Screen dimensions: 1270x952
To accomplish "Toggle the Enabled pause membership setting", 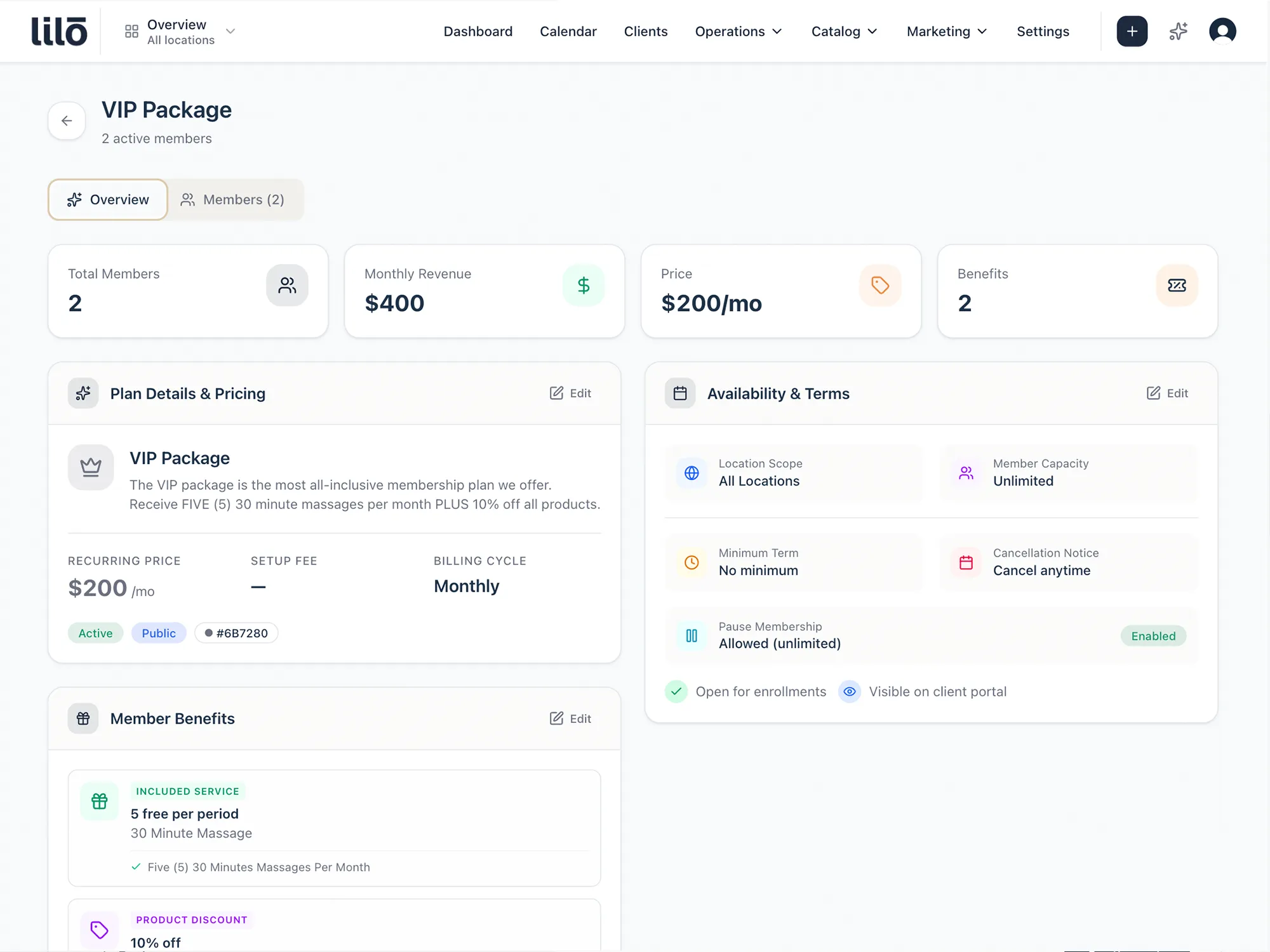I will tap(1153, 635).
